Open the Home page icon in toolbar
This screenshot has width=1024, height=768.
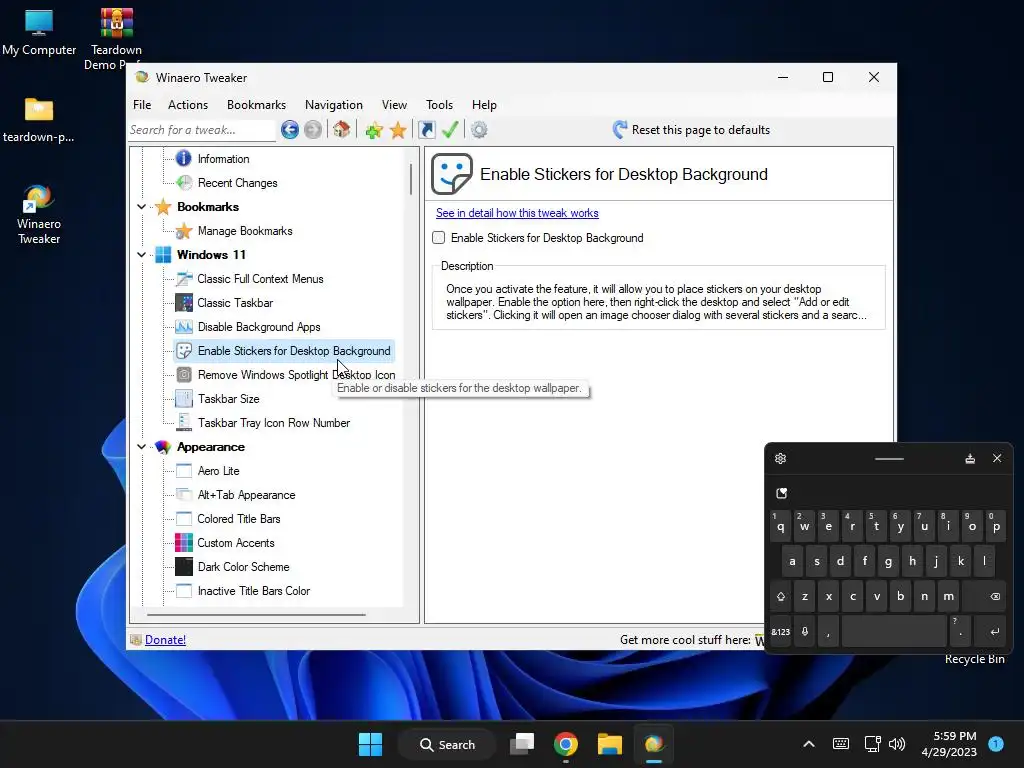tap(342, 130)
